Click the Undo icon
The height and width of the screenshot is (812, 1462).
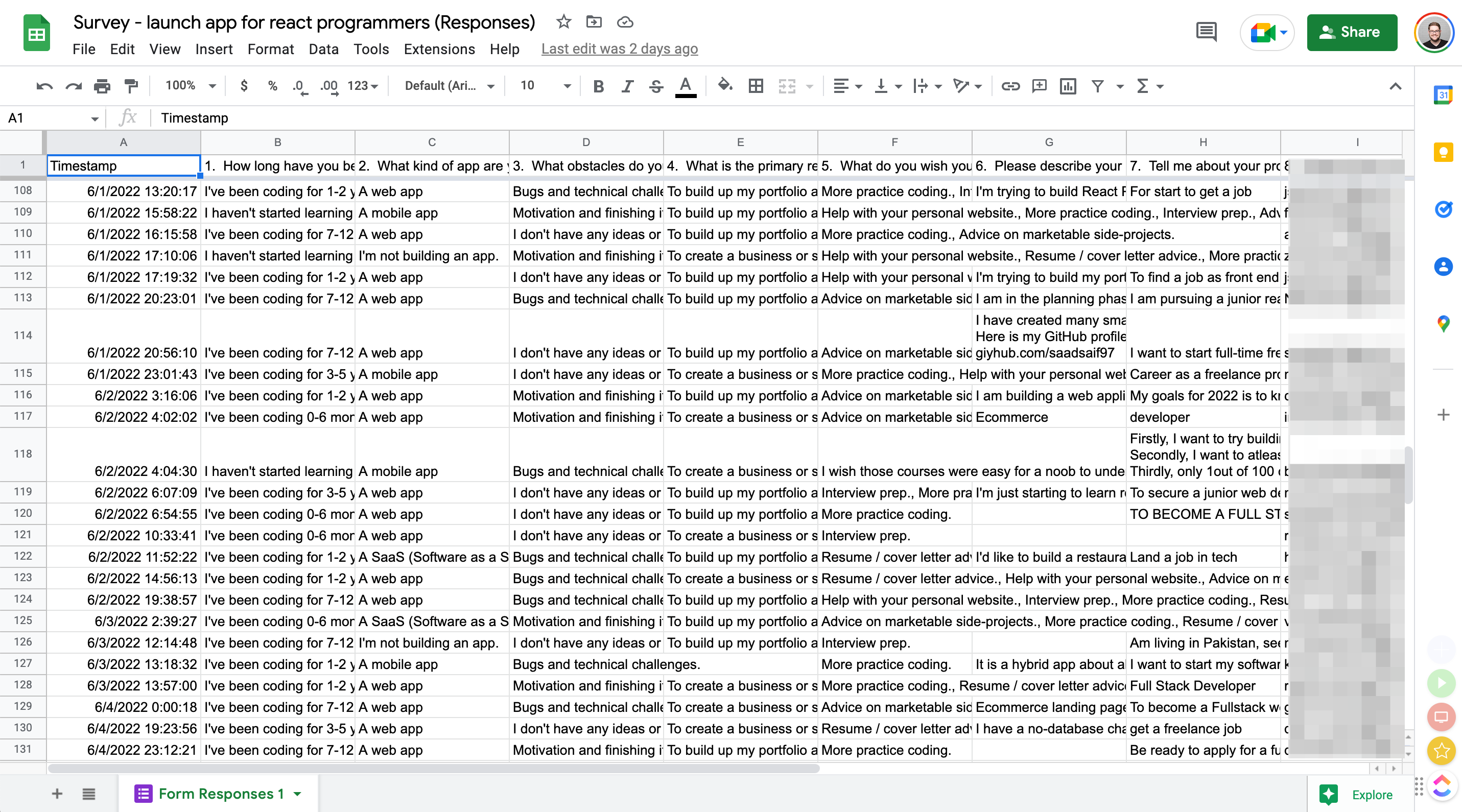[x=44, y=86]
